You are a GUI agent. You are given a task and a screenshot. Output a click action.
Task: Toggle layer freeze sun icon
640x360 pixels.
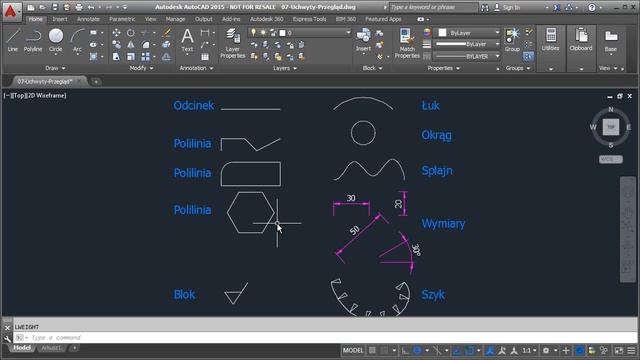click(263, 32)
